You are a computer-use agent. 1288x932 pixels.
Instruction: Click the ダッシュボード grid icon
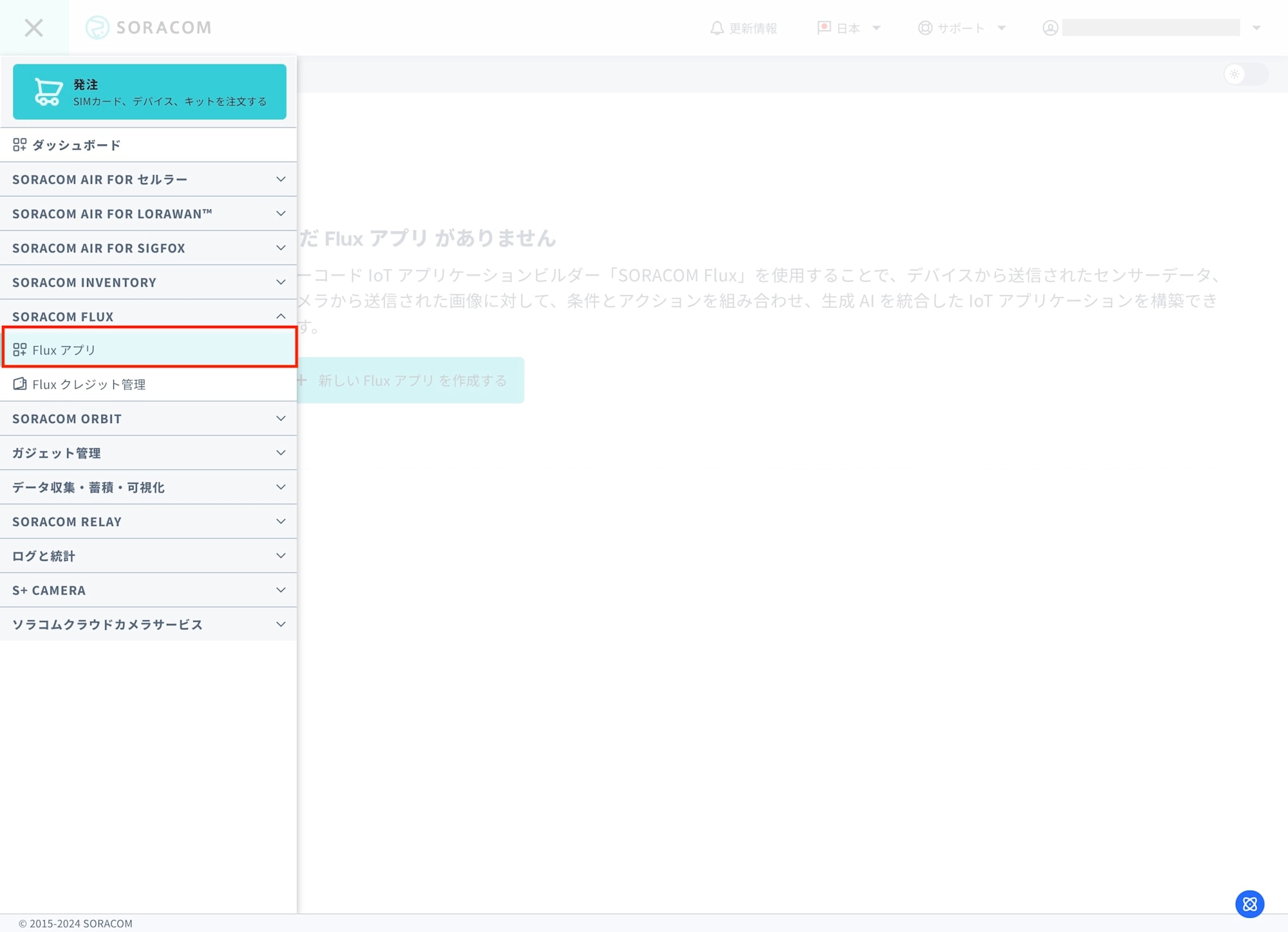(x=19, y=145)
